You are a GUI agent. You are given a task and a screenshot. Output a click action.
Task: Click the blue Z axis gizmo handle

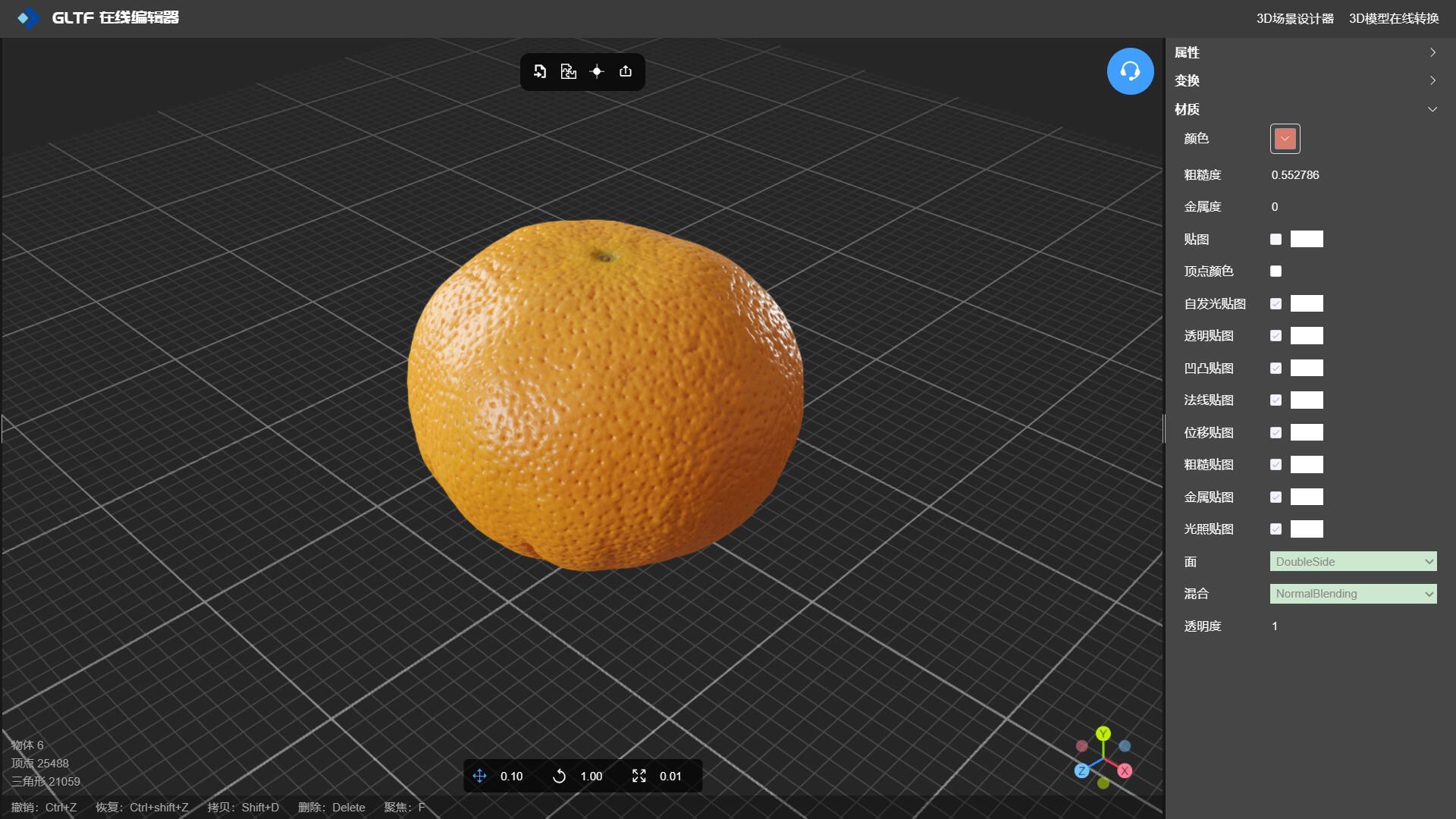[x=1082, y=770]
